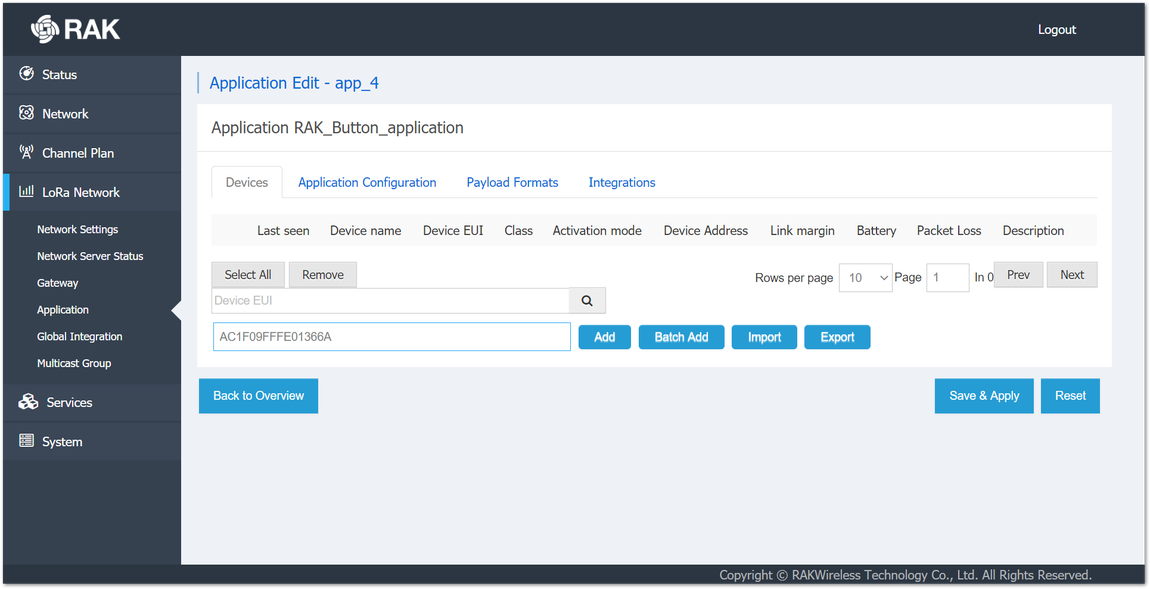This screenshot has height=589, width=1150.
Task: Open the System menu
Action: (x=92, y=442)
